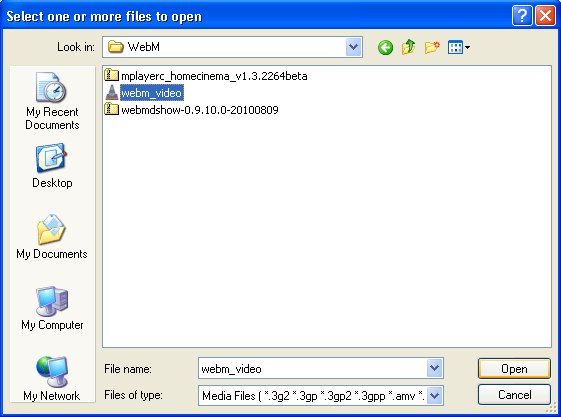Screen dimensions: 561x417
Task: Select the webm_video VLC cone icon
Action: click(112, 92)
